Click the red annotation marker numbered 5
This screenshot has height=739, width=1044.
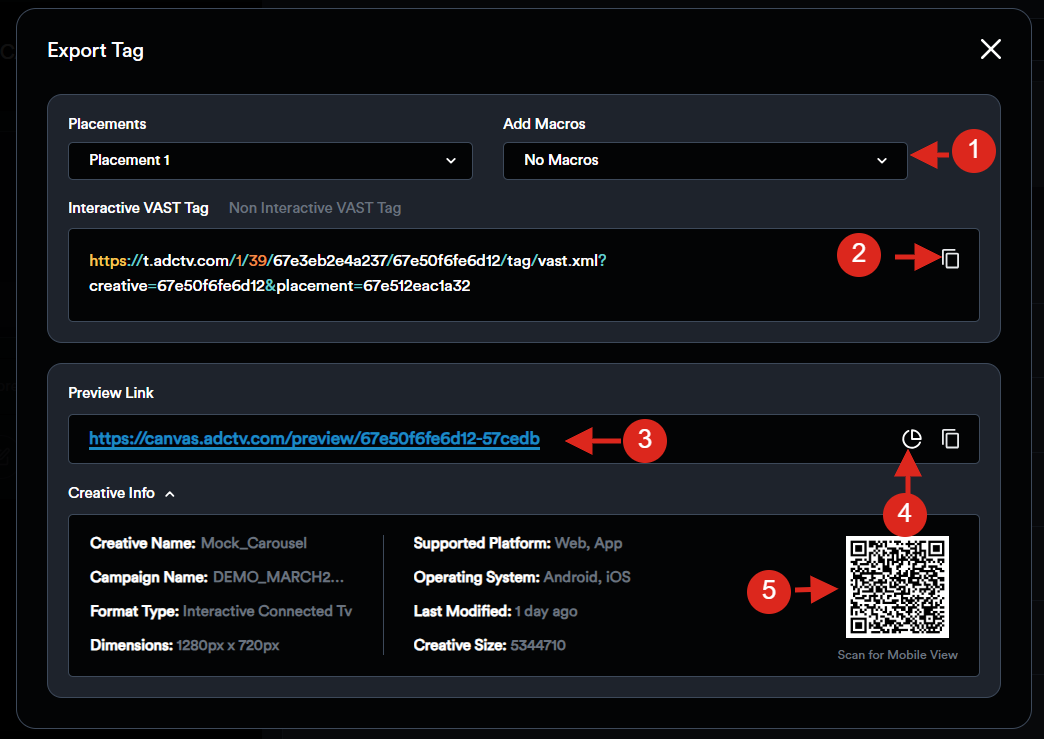(769, 591)
